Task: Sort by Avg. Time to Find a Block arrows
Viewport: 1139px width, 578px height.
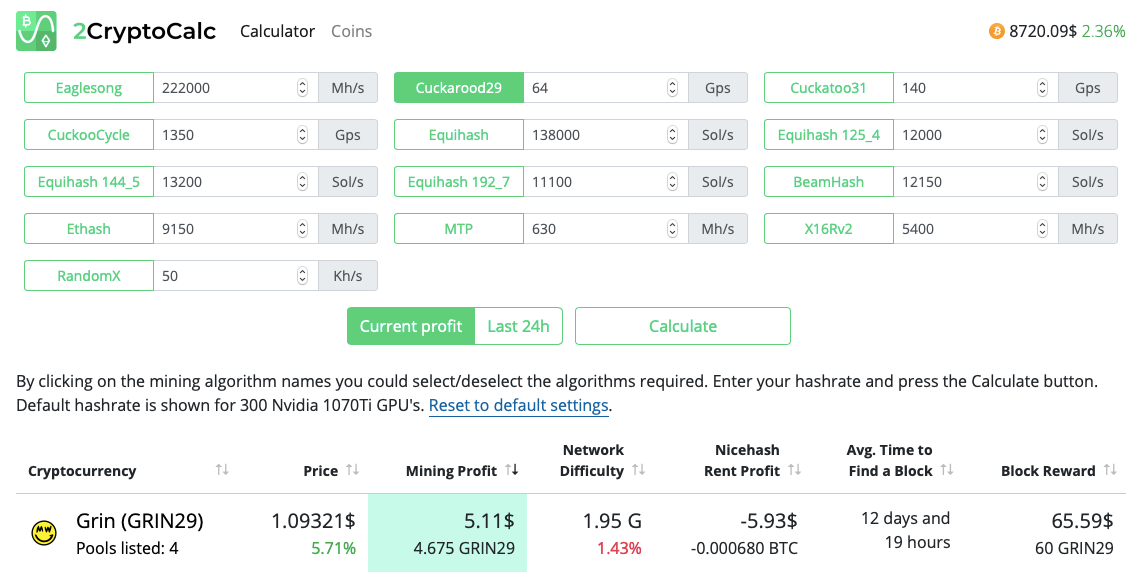Action: click(x=947, y=470)
